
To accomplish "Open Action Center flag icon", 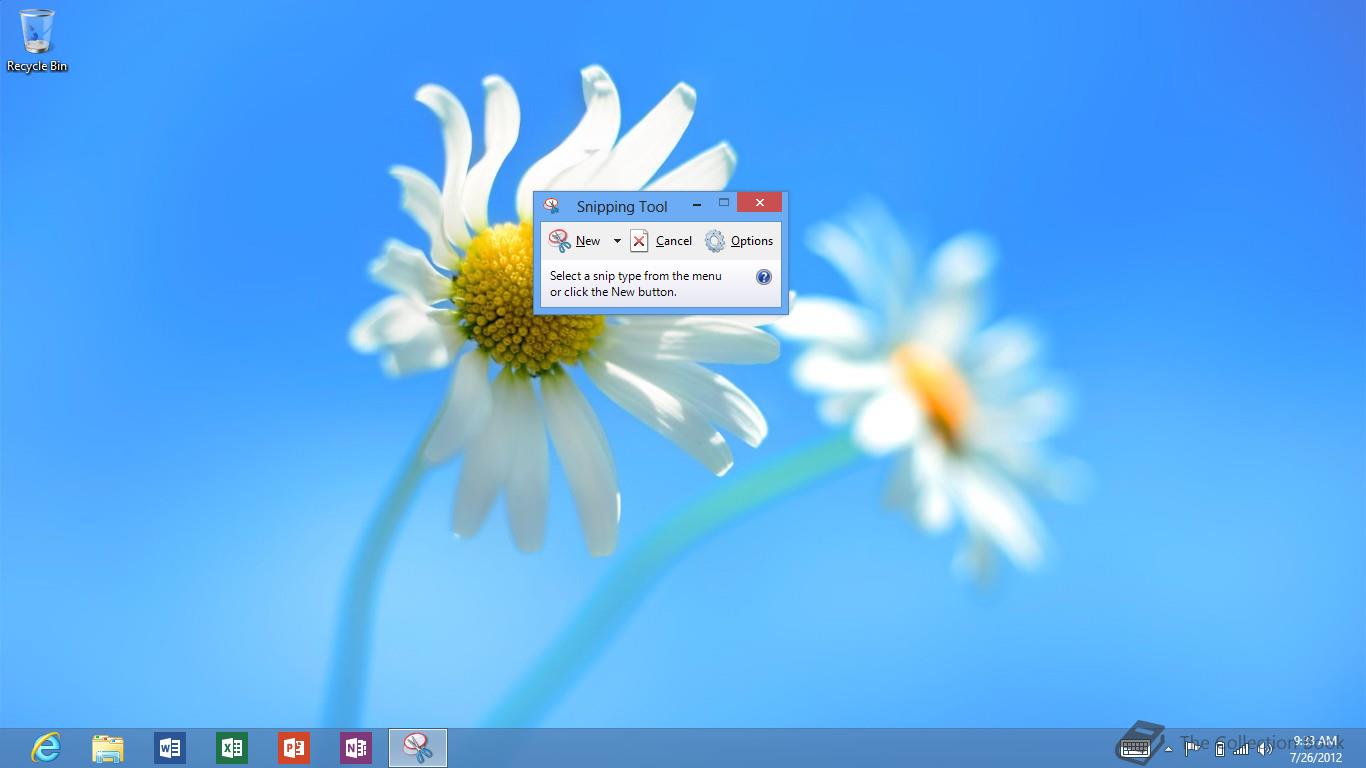I will pos(1192,748).
